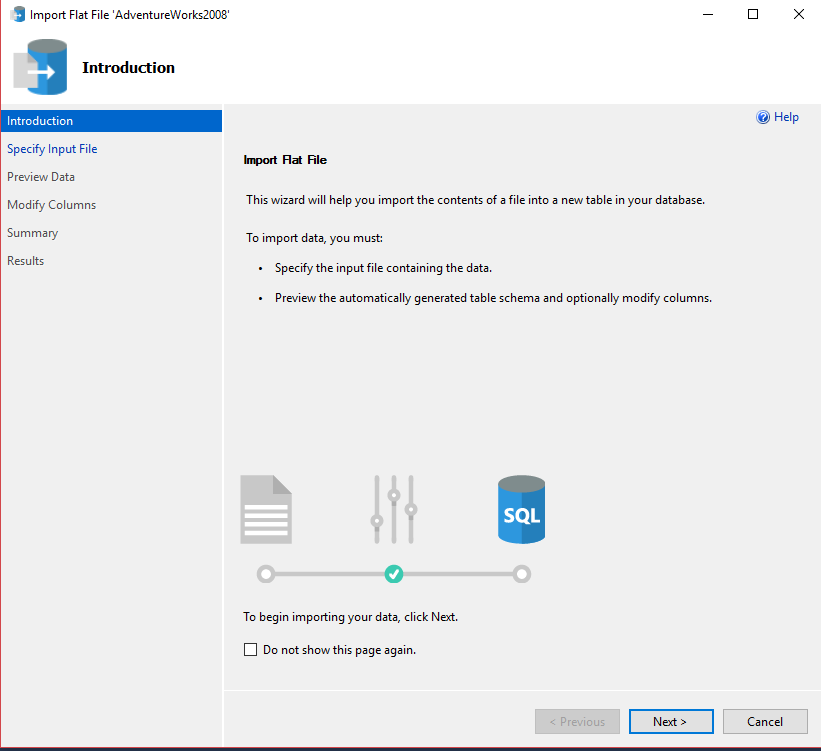Click the last progress circle marker

coord(521,574)
